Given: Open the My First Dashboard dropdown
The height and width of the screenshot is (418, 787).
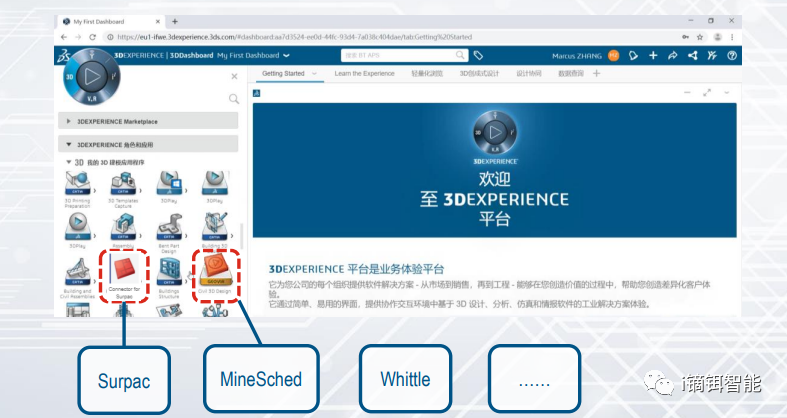Looking at the screenshot, I should click(286, 55).
